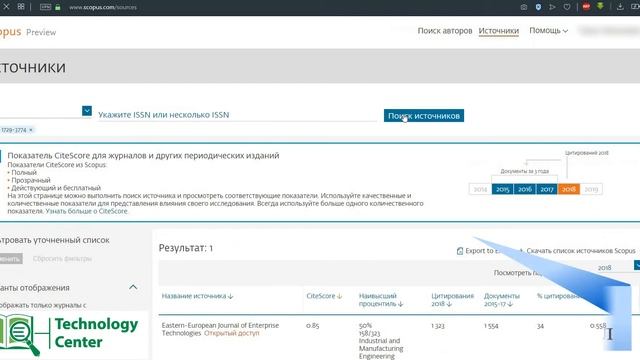Click the www.scopus.com/sources address field
640x360 pixels.
(103, 7)
